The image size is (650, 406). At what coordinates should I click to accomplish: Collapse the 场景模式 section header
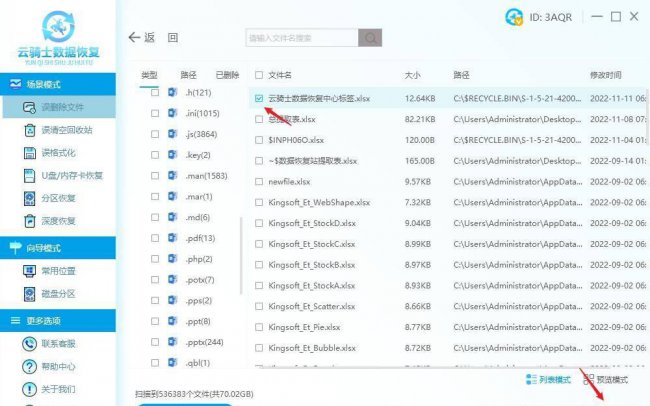(58, 84)
